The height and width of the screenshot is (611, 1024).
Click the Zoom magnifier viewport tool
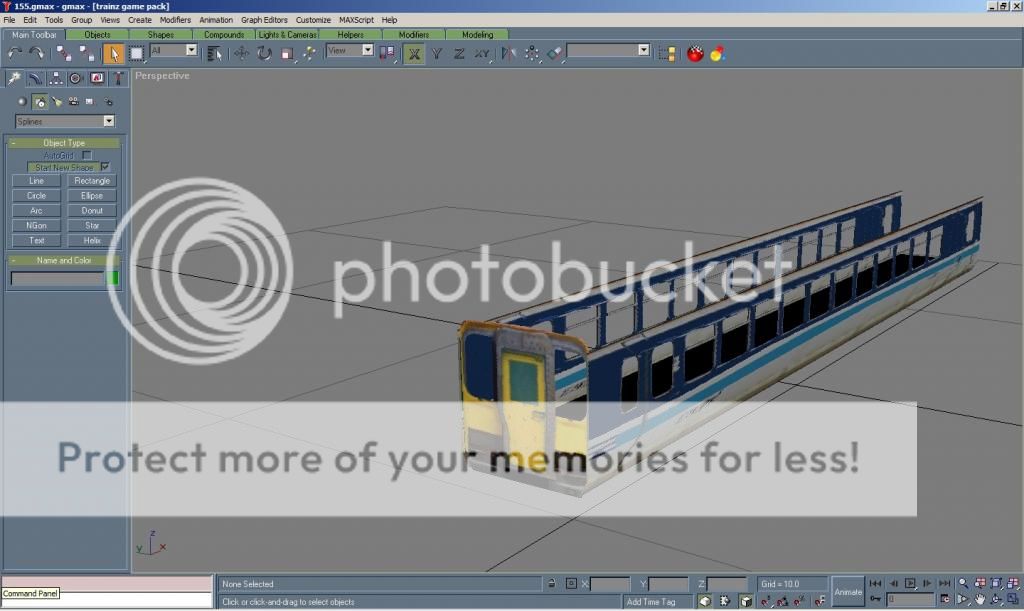coord(963,583)
